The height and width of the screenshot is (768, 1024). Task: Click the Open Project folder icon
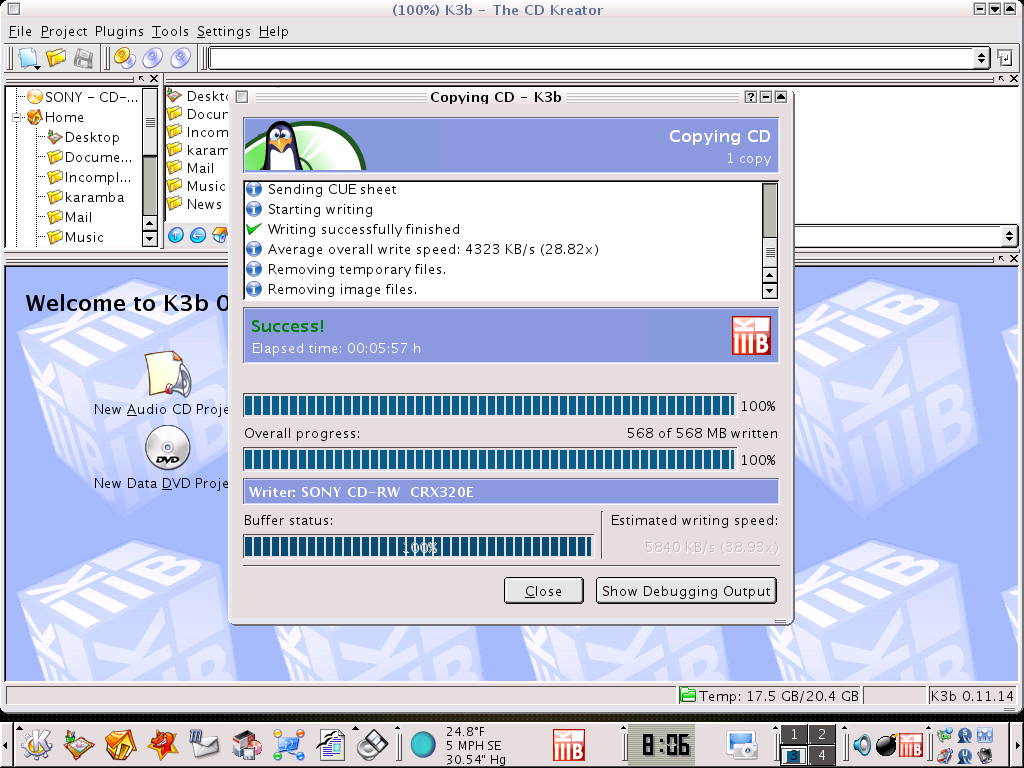coord(56,58)
